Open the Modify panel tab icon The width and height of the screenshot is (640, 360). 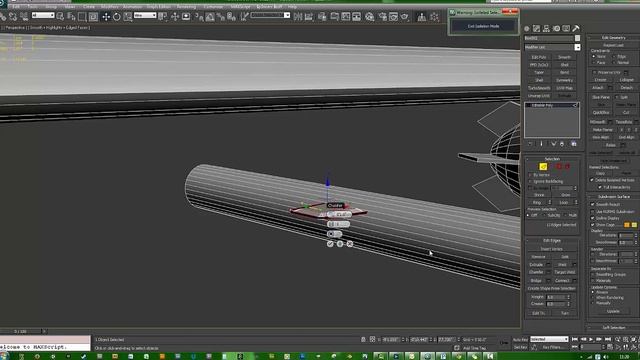(536, 28)
